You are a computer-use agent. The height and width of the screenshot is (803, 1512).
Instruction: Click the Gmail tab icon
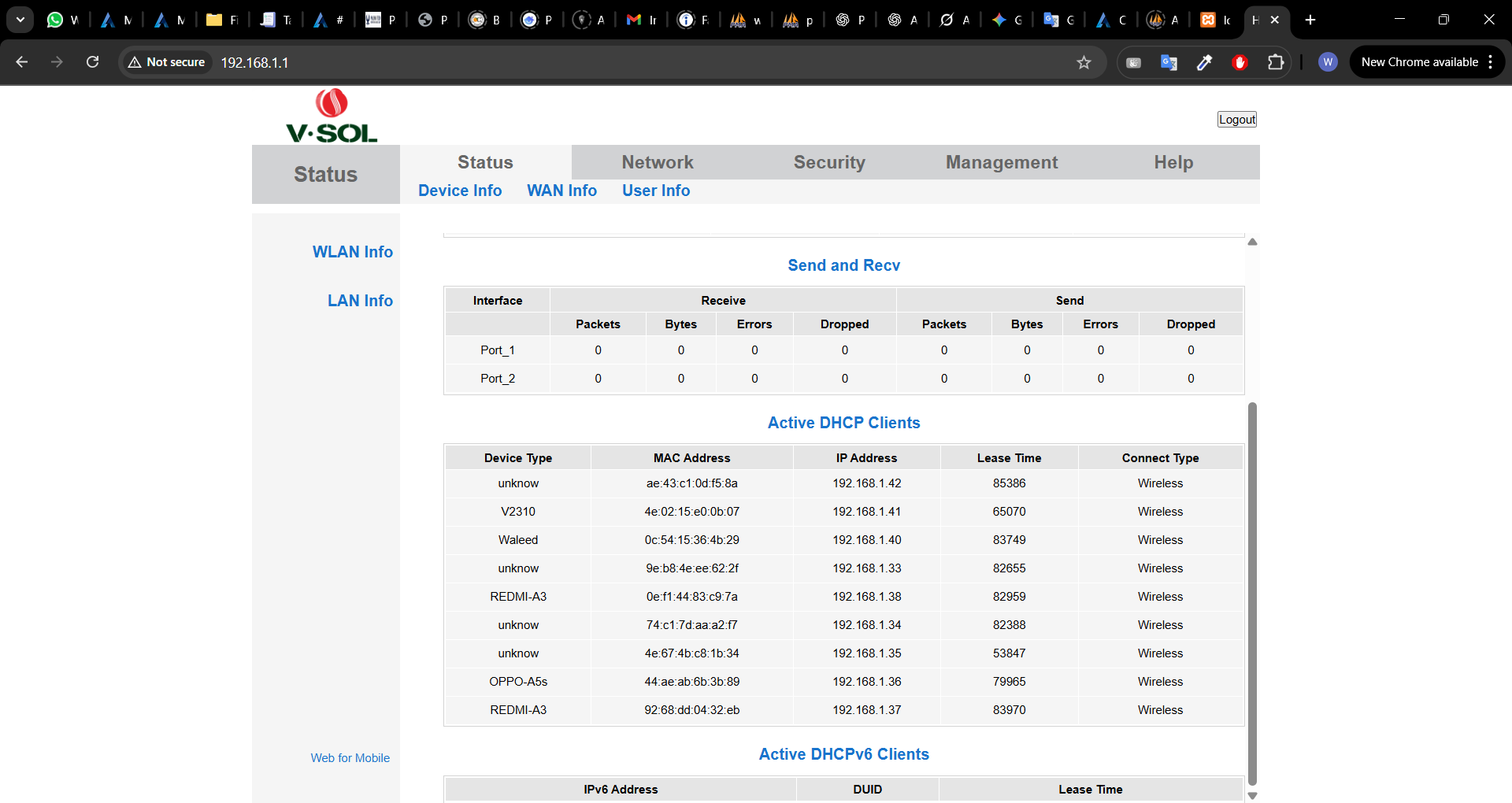[634, 20]
